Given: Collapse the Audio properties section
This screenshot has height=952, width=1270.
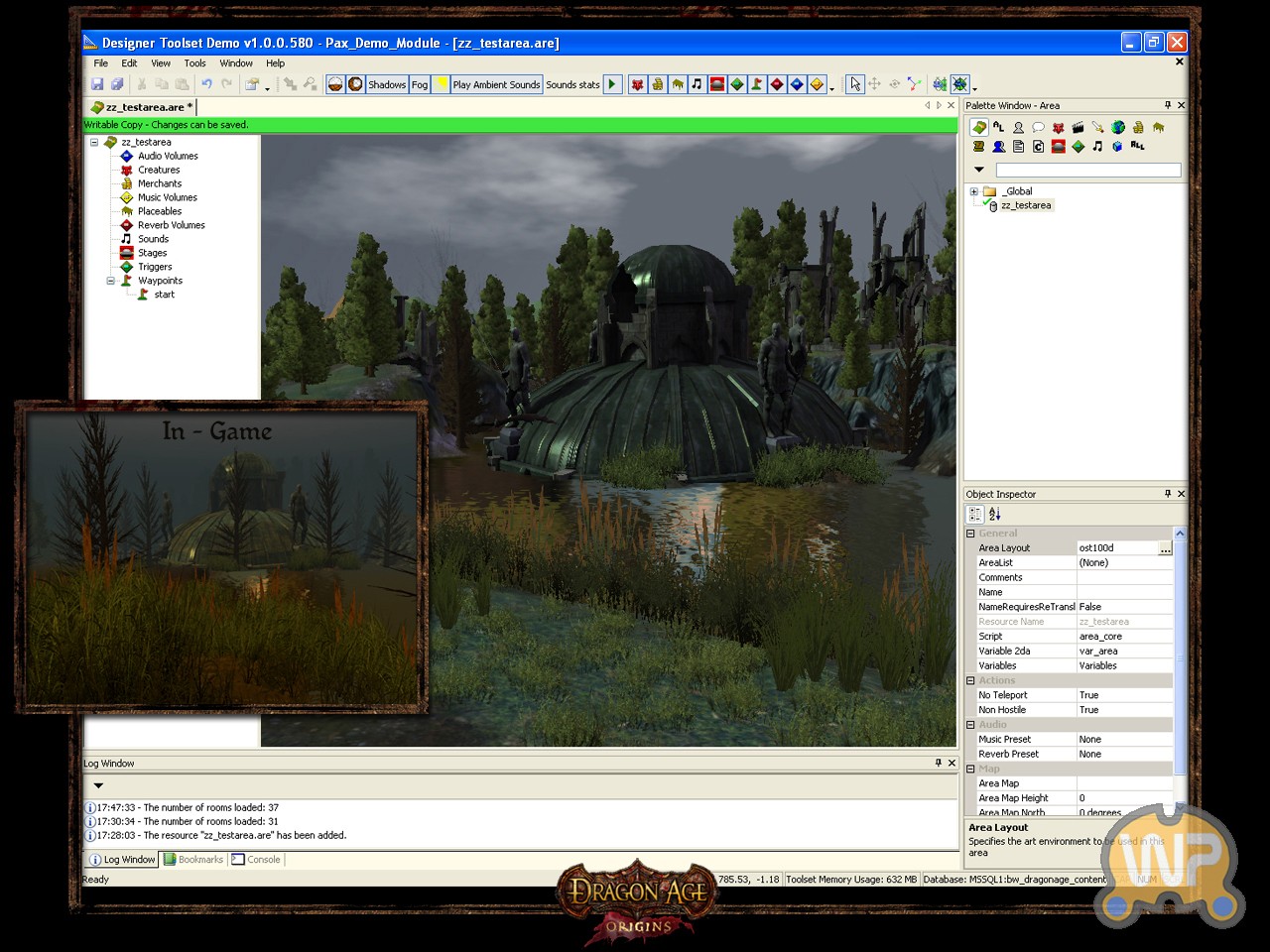Looking at the screenshot, I should pyautogui.click(x=970, y=725).
